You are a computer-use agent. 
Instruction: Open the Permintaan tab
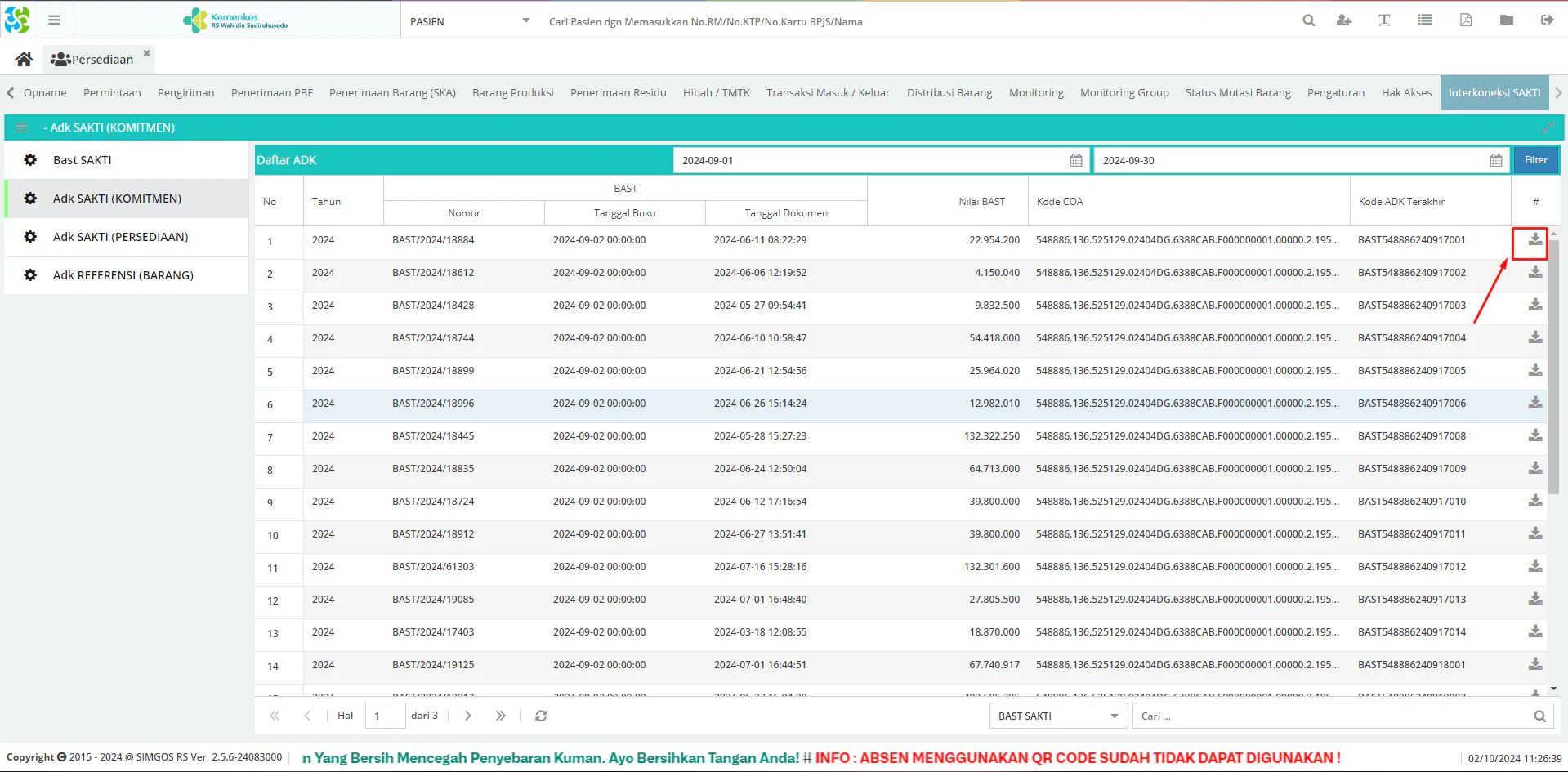pyautogui.click(x=112, y=93)
